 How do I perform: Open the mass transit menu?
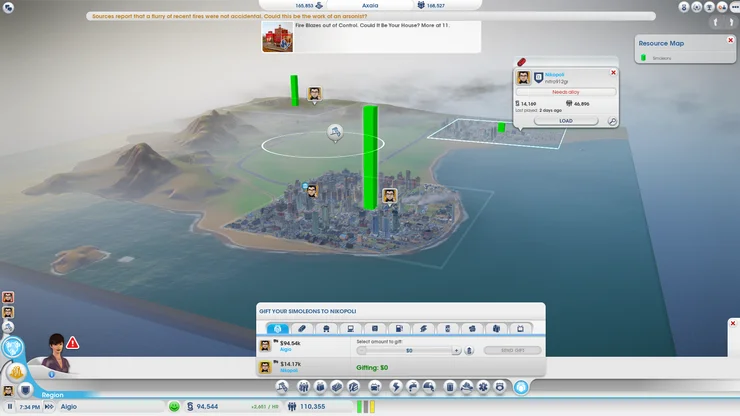375,387
